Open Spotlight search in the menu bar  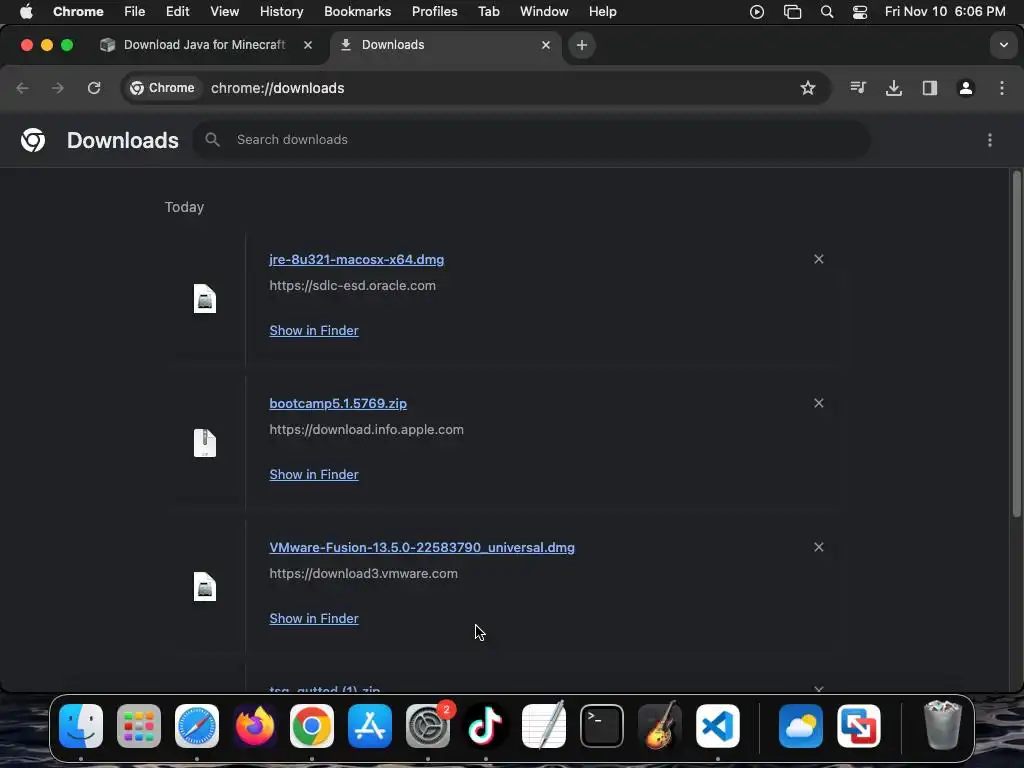pos(827,12)
